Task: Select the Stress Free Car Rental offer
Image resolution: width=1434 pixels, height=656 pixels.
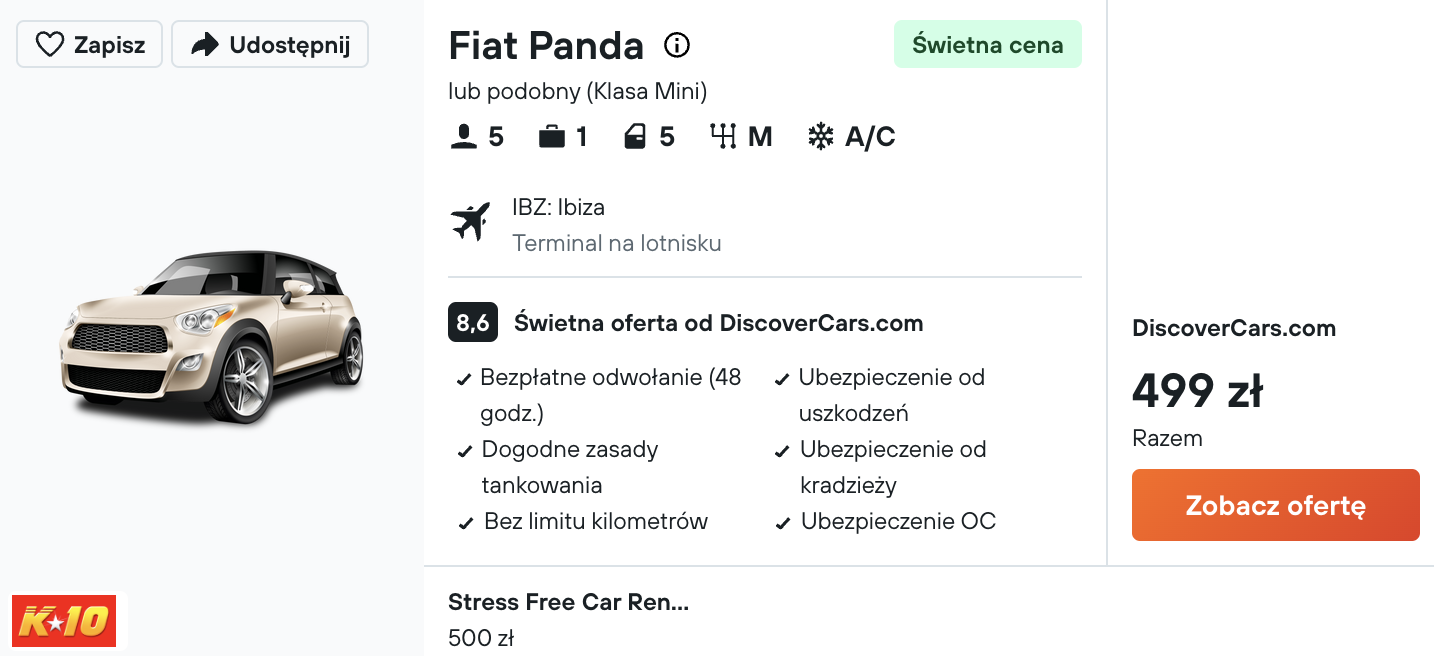Action: (568, 619)
